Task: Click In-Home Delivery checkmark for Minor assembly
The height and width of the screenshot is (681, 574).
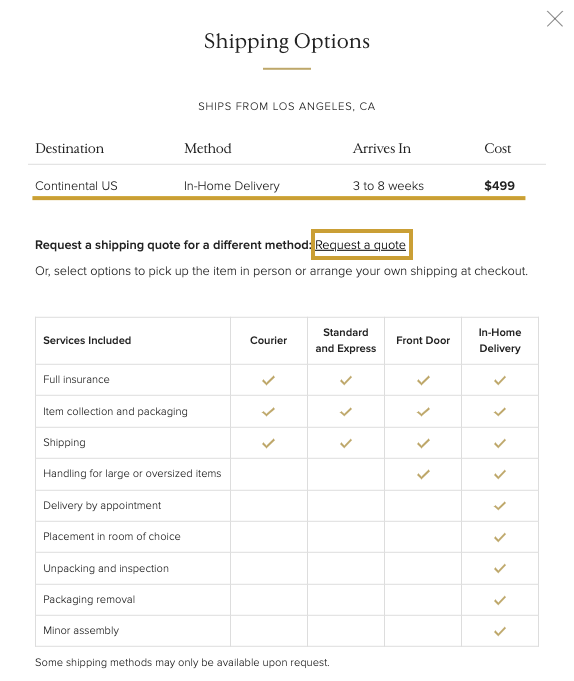Action: pyautogui.click(x=500, y=631)
